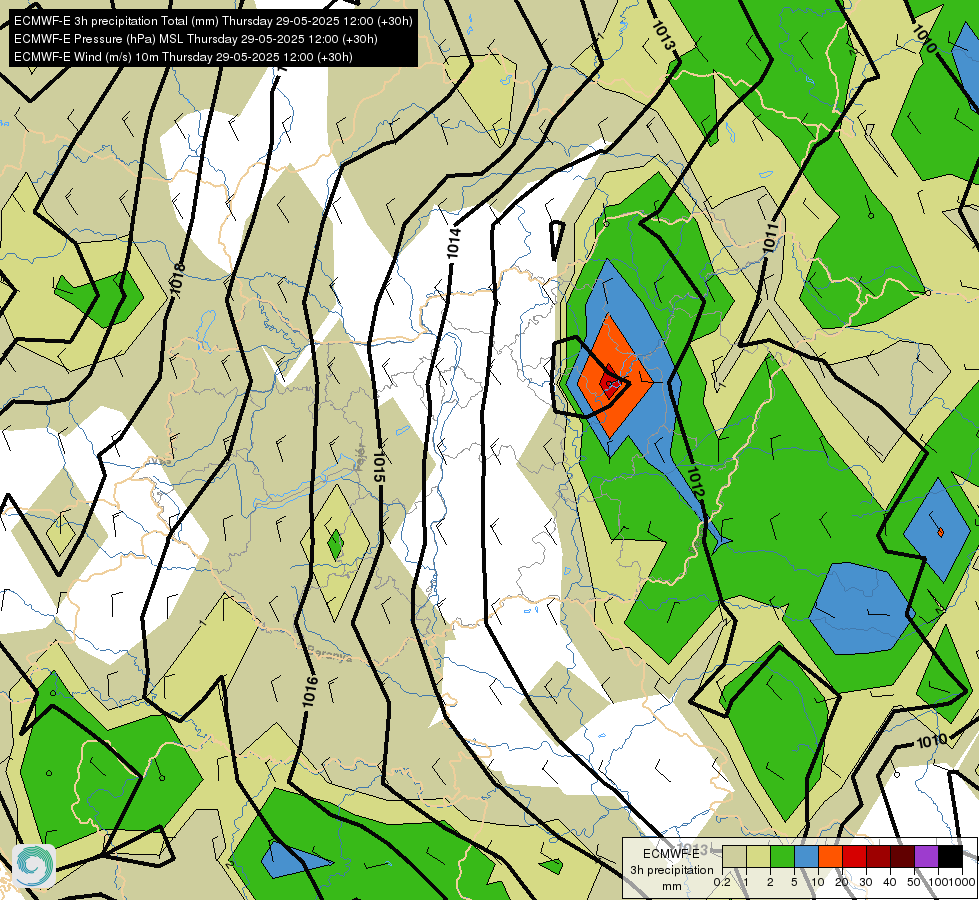Click the 'Pressure (hPa) MSL' header line
This screenshot has height=900, width=979.
[195, 39]
